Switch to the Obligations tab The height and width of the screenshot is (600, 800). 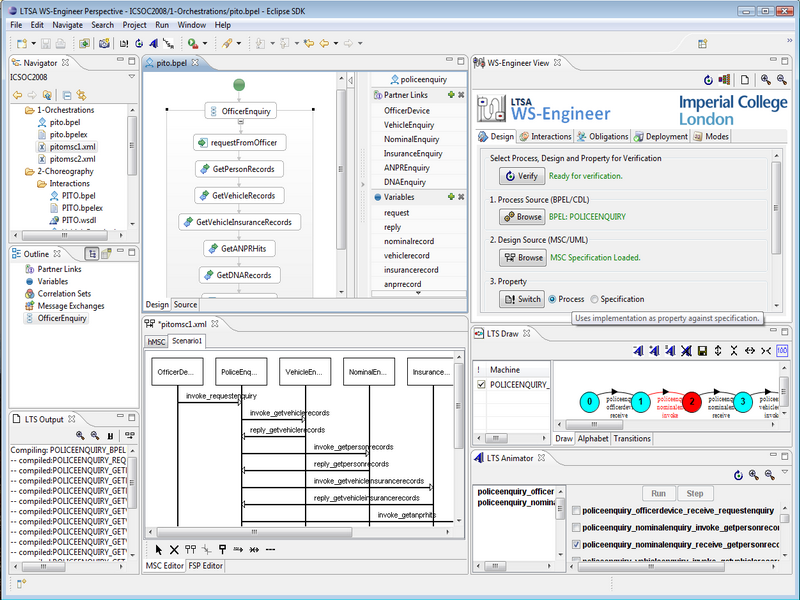603,137
